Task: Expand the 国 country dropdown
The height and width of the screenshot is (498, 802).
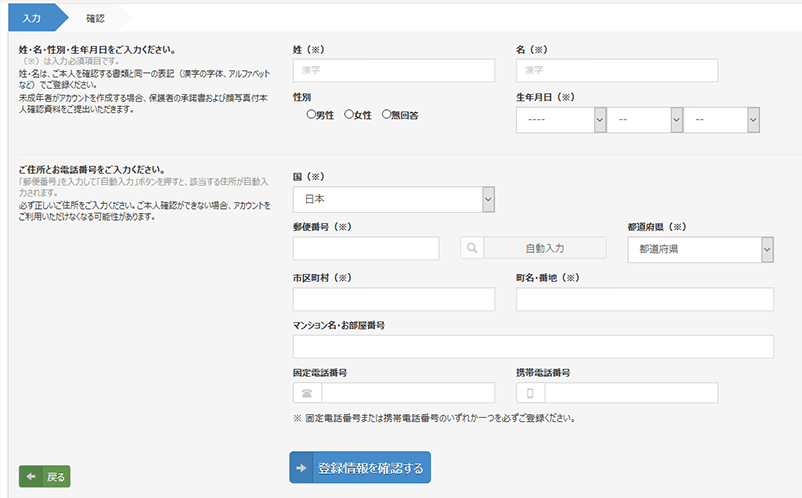Action: coord(394,199)
